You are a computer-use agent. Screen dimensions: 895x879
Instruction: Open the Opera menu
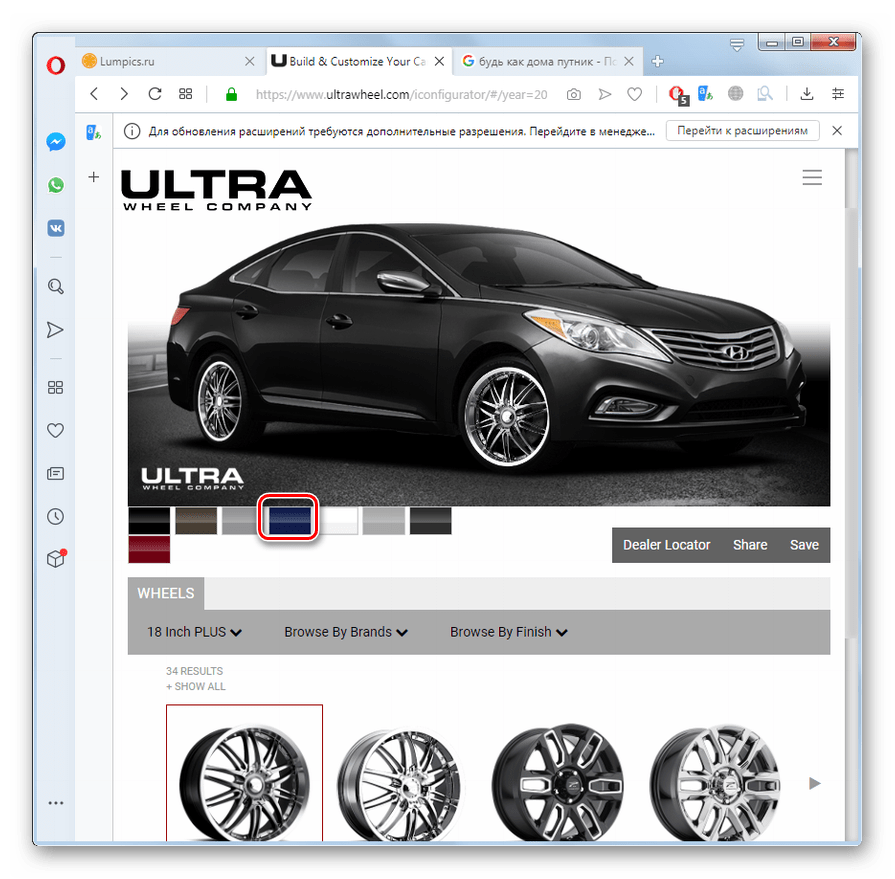(x=55, y=65)
